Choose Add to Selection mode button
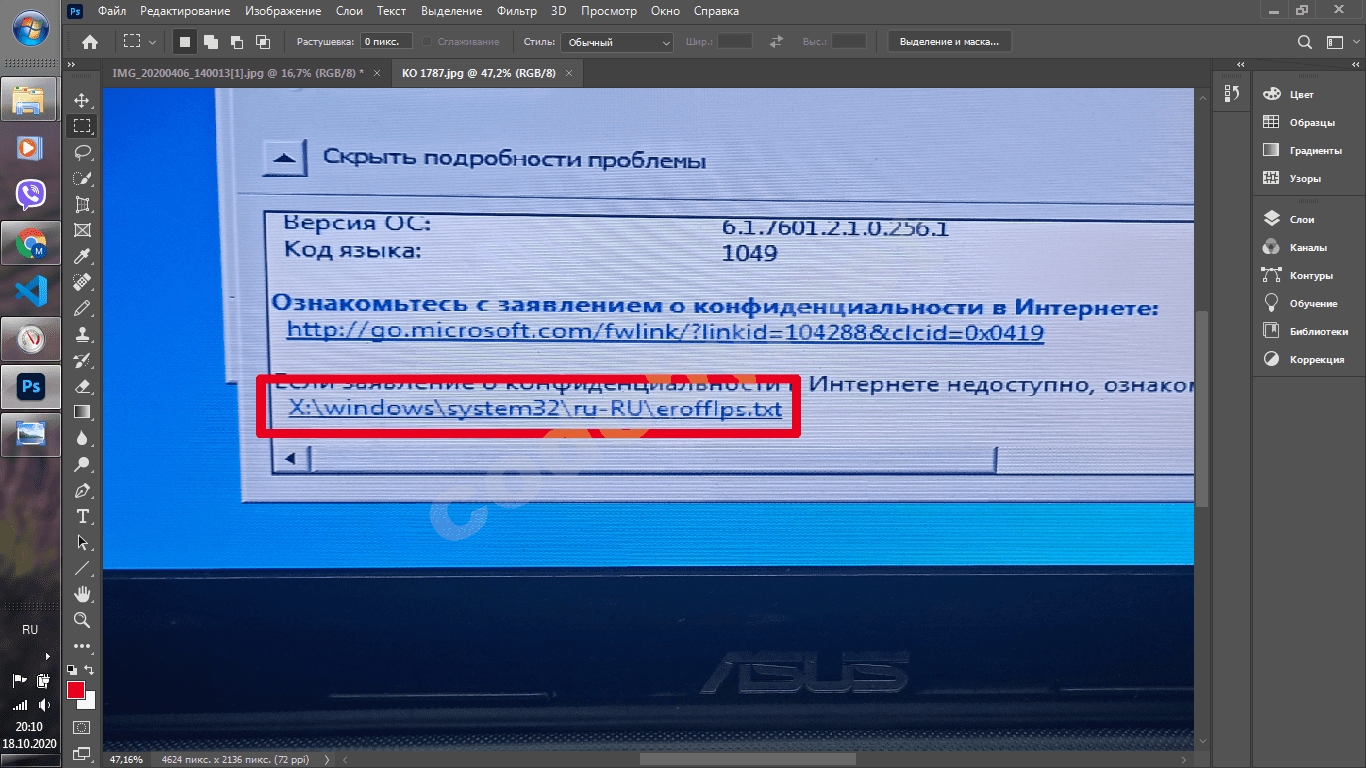The image size is (1366, 768). click(x=211, y=42)
